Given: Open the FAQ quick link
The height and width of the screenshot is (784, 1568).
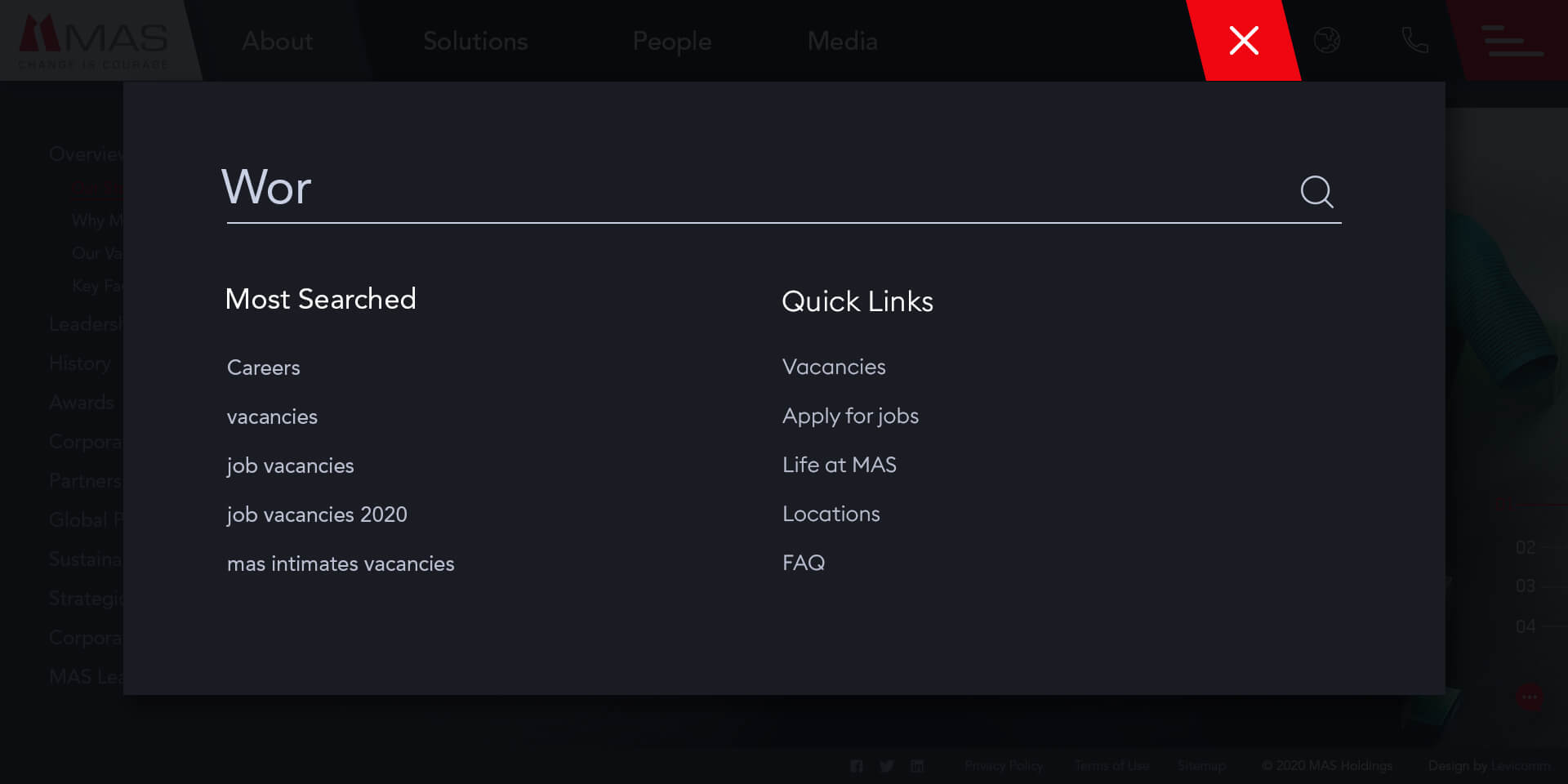Looking at the screenshot, I should 803,563.
